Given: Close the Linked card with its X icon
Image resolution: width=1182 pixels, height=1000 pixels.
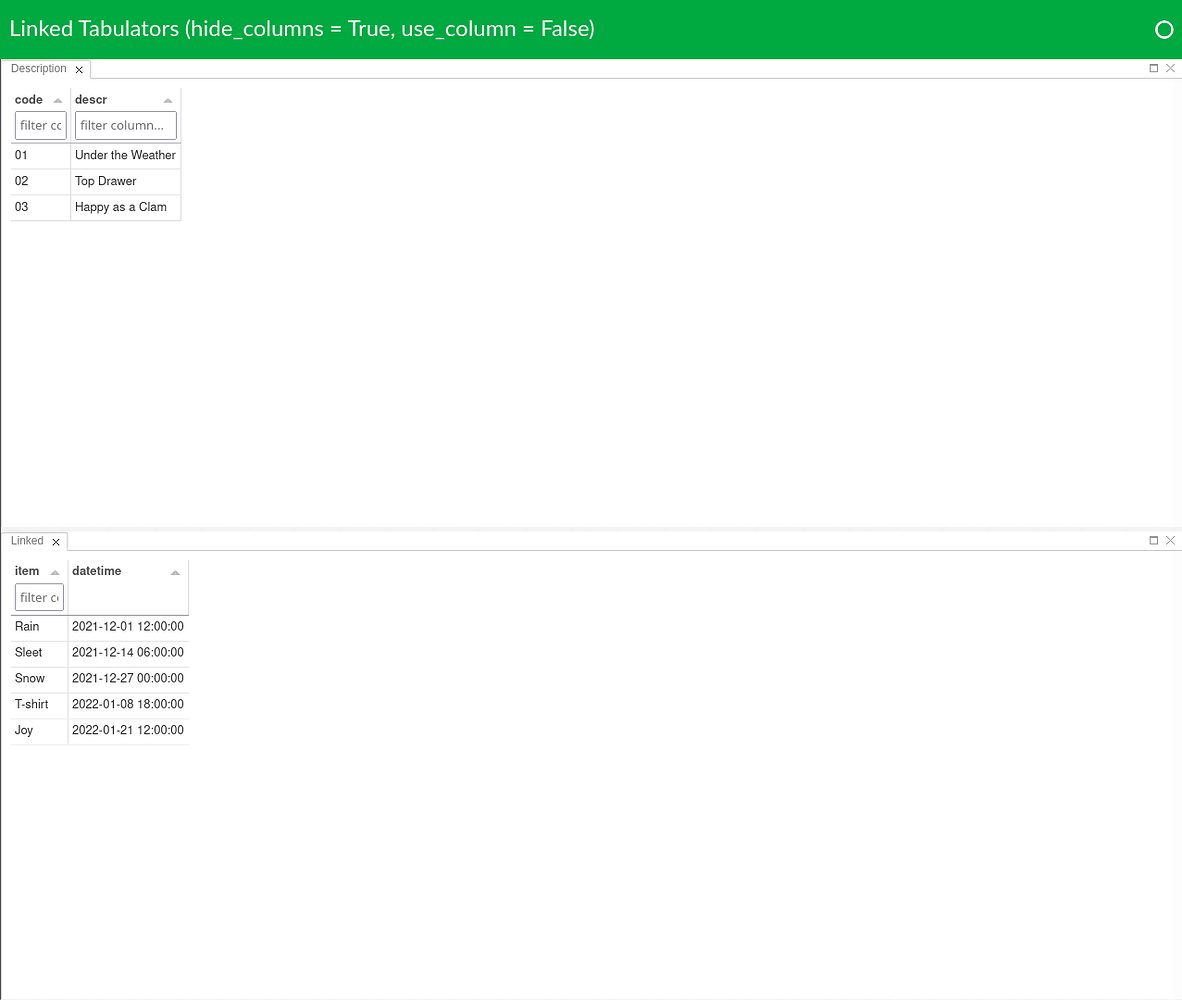Looking at the screenshot, I should [x=1170, y=540].
